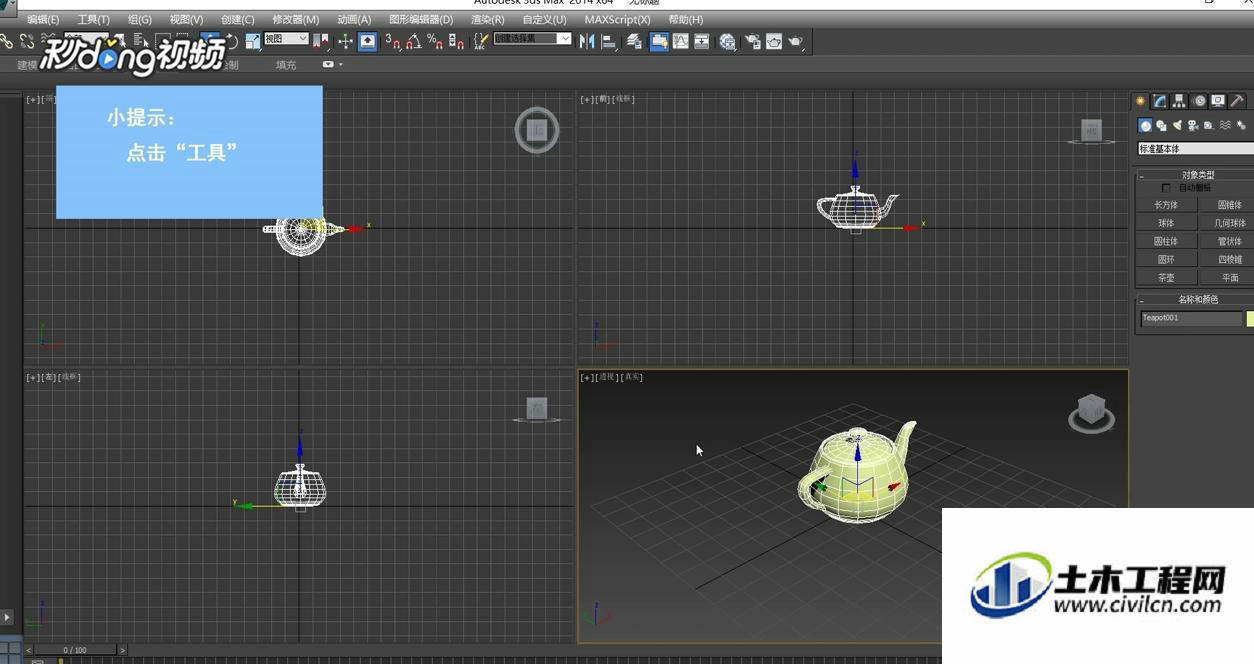Image resolution: width=1254 pixels, height=664 pixels.
Task: Click the 管状体 button
Action: [1229, 241]
